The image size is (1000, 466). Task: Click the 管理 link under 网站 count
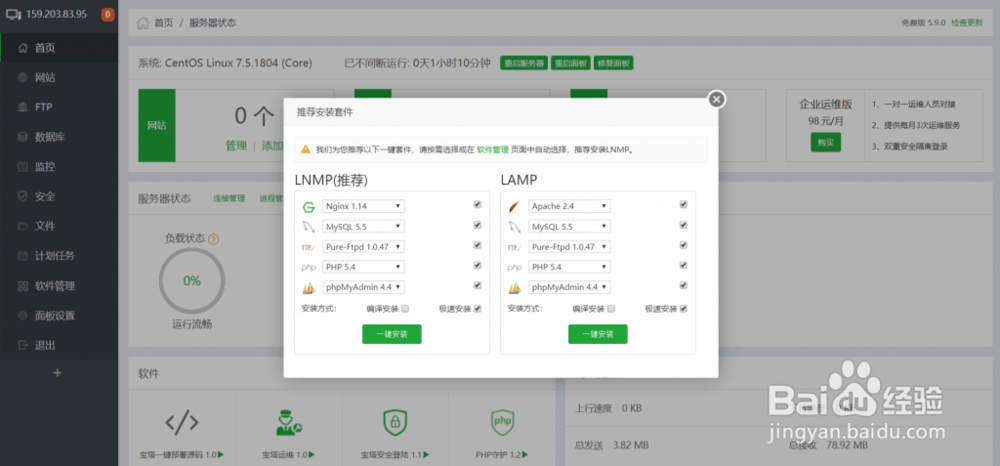pos(236,146)
